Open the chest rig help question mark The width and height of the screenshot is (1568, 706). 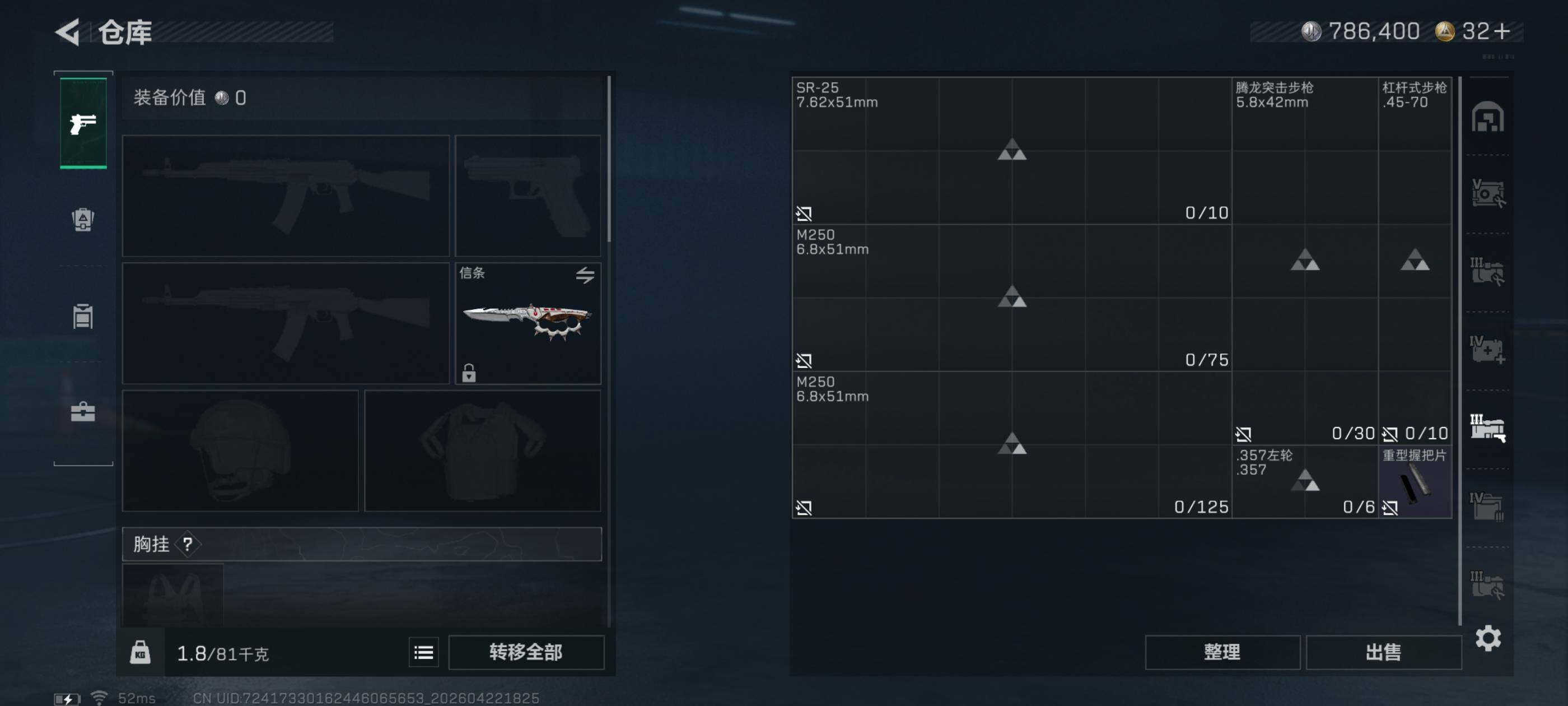(x=188, y=544)
